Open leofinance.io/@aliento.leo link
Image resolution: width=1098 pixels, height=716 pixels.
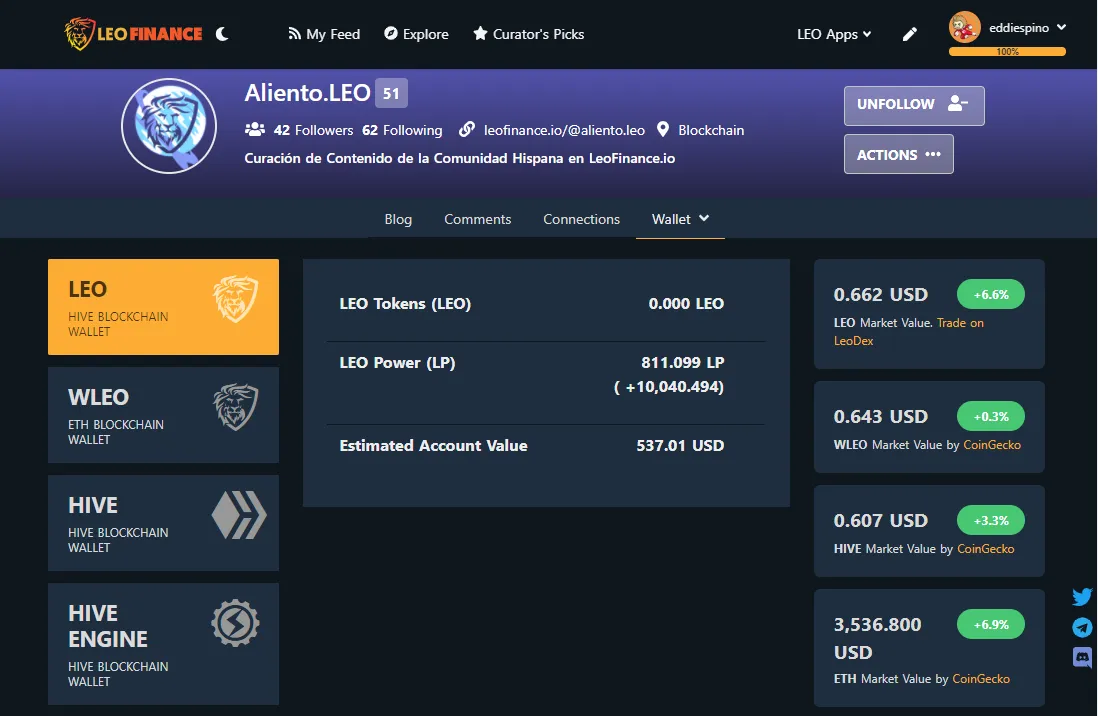[x=564, y=130]
